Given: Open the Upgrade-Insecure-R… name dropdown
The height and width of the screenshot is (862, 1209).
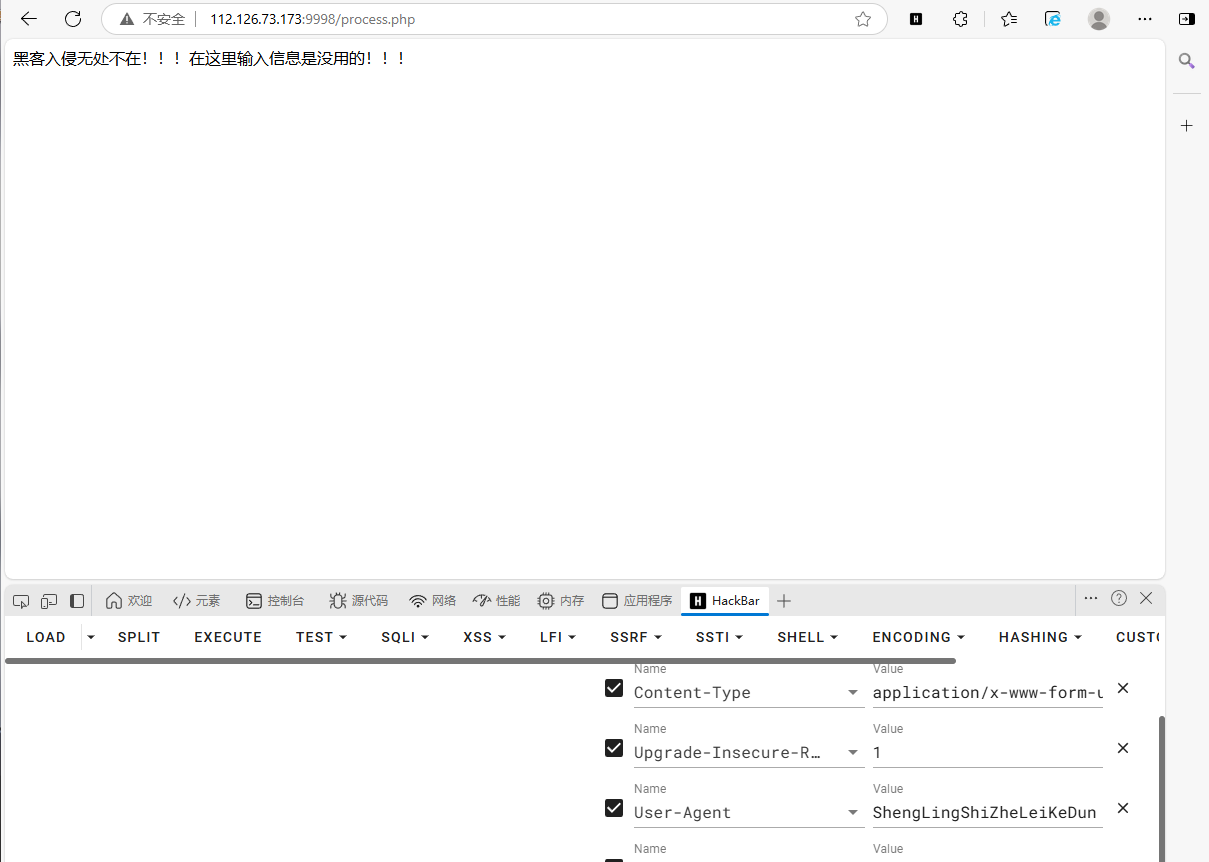Looking at the screenshot, I should [x=853, y=753].
